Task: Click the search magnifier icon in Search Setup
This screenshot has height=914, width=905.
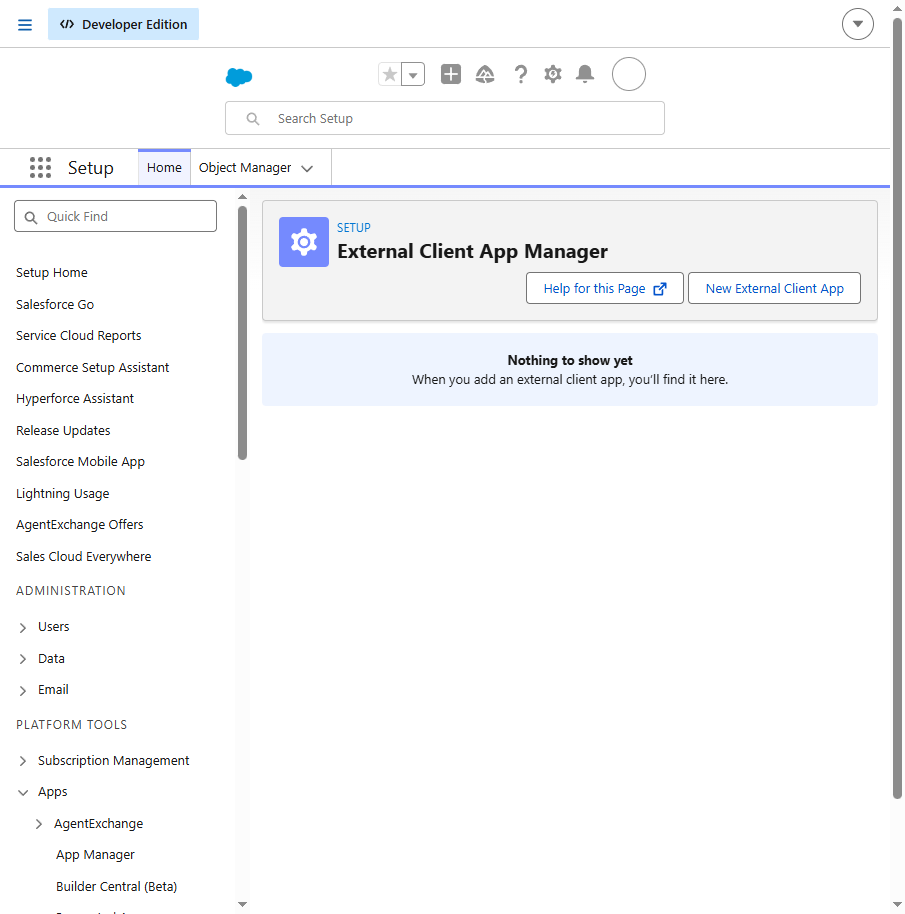Action: [x=252, y=119]
